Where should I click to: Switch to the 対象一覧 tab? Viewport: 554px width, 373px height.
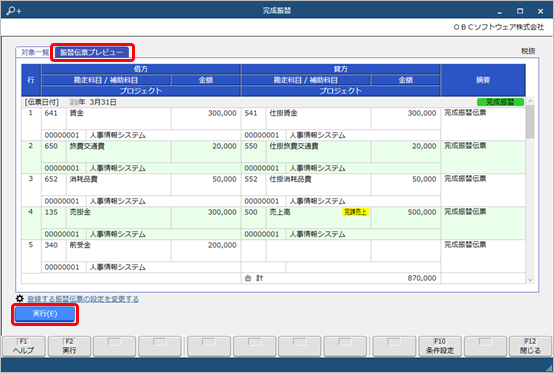pos(34,52)
